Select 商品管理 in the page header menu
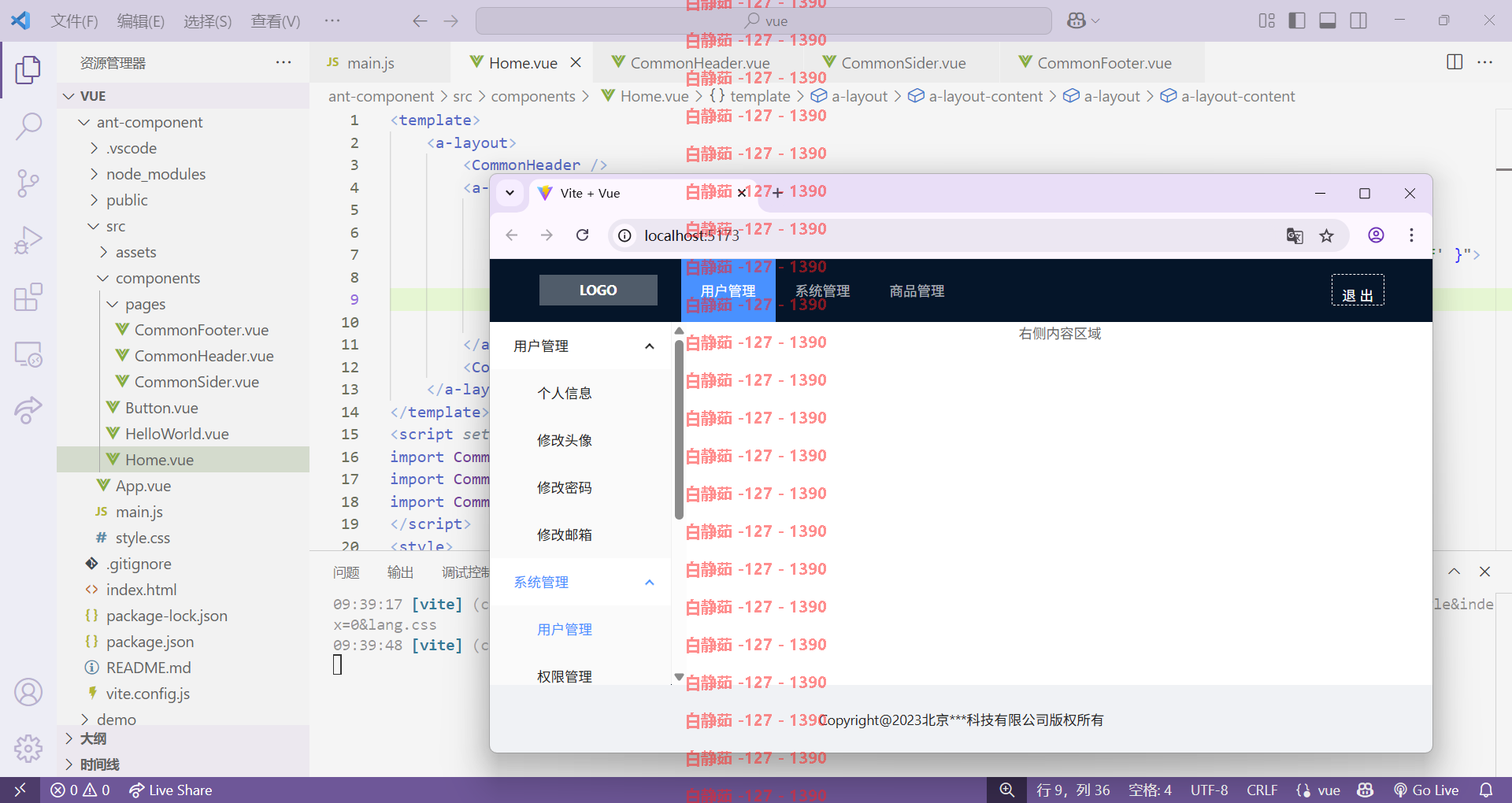This screenshot has height=803, width=1512. (x=917, y=290)
